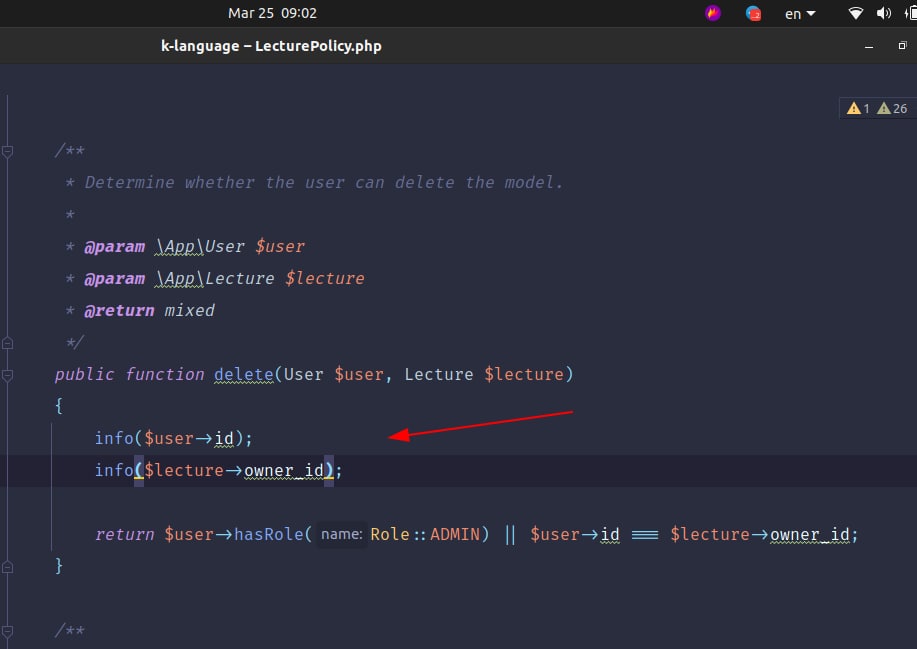Restore the PhpStorm window size
The width and height of the screenshot is (917, 649).
[x=902, y=46]
